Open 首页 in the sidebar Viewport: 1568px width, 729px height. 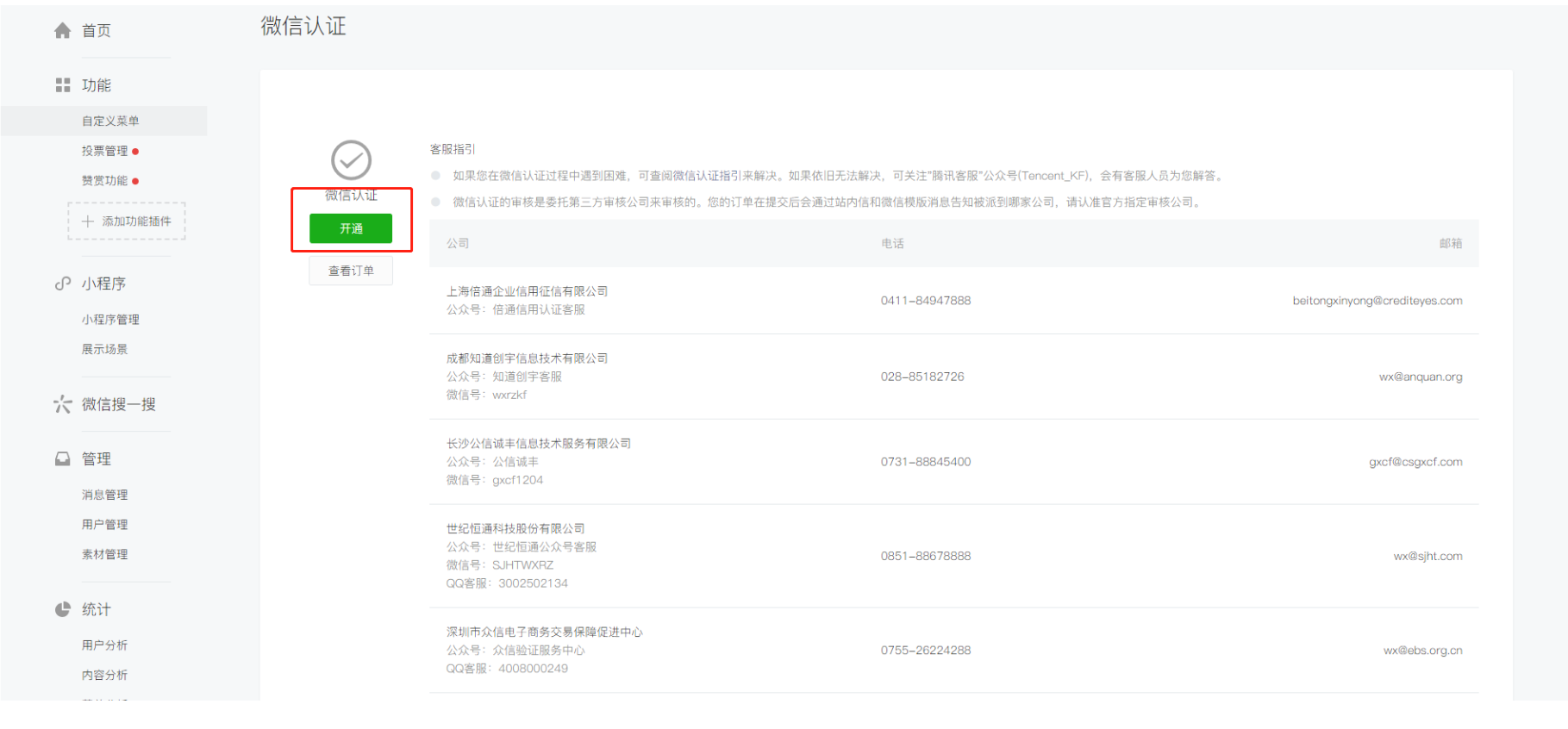coord(97,31)
